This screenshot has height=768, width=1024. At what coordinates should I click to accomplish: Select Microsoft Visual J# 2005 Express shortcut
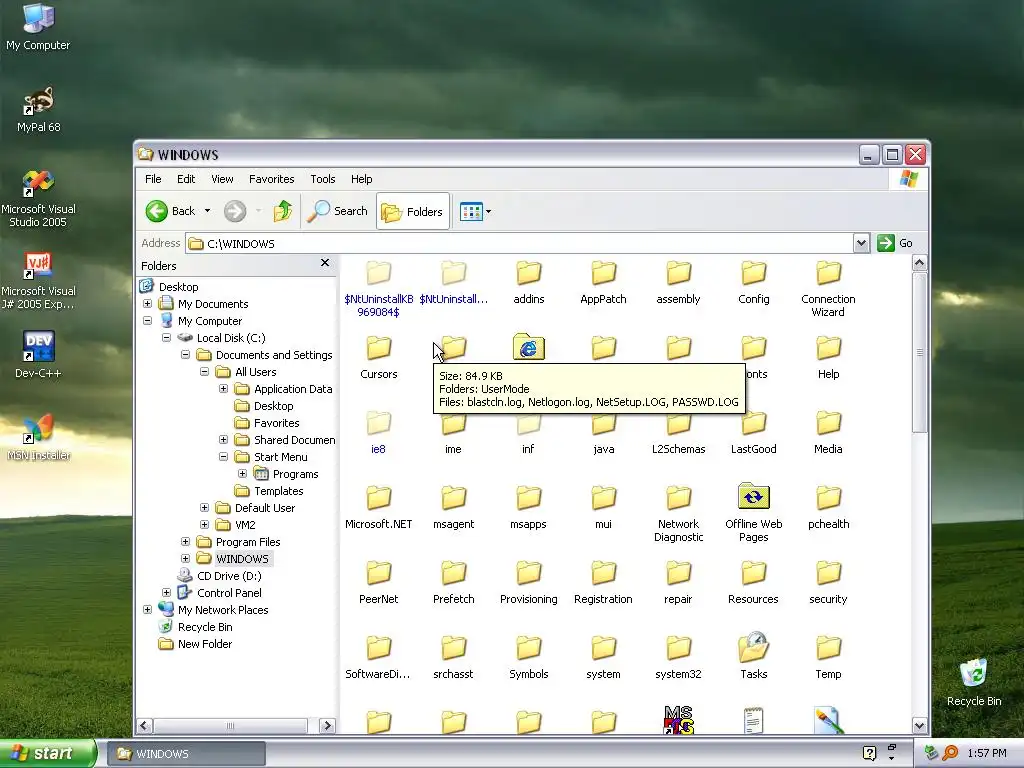click(38, 281)
